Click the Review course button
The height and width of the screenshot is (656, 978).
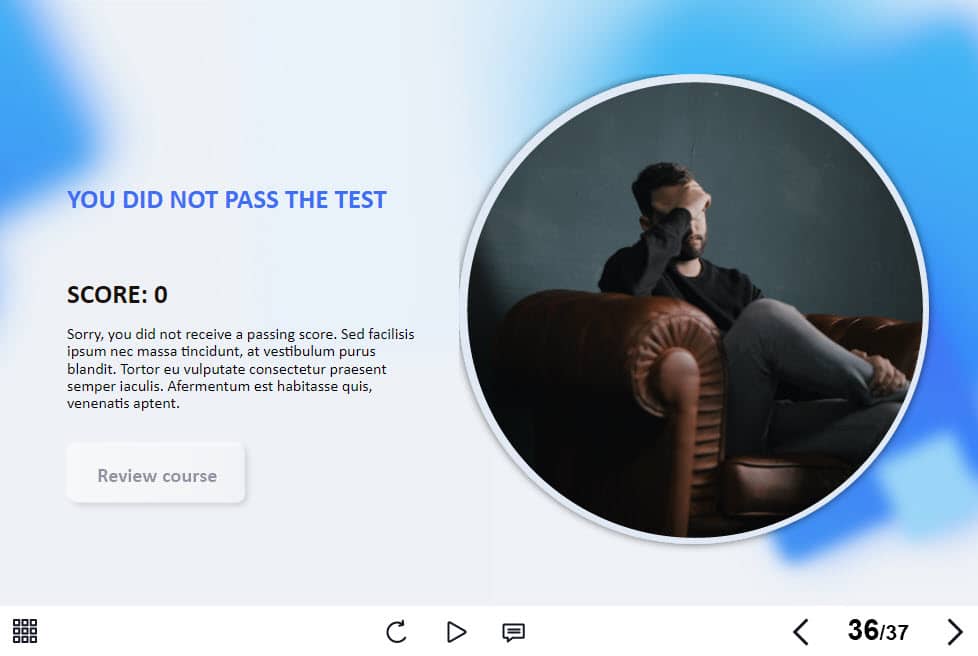156,473
